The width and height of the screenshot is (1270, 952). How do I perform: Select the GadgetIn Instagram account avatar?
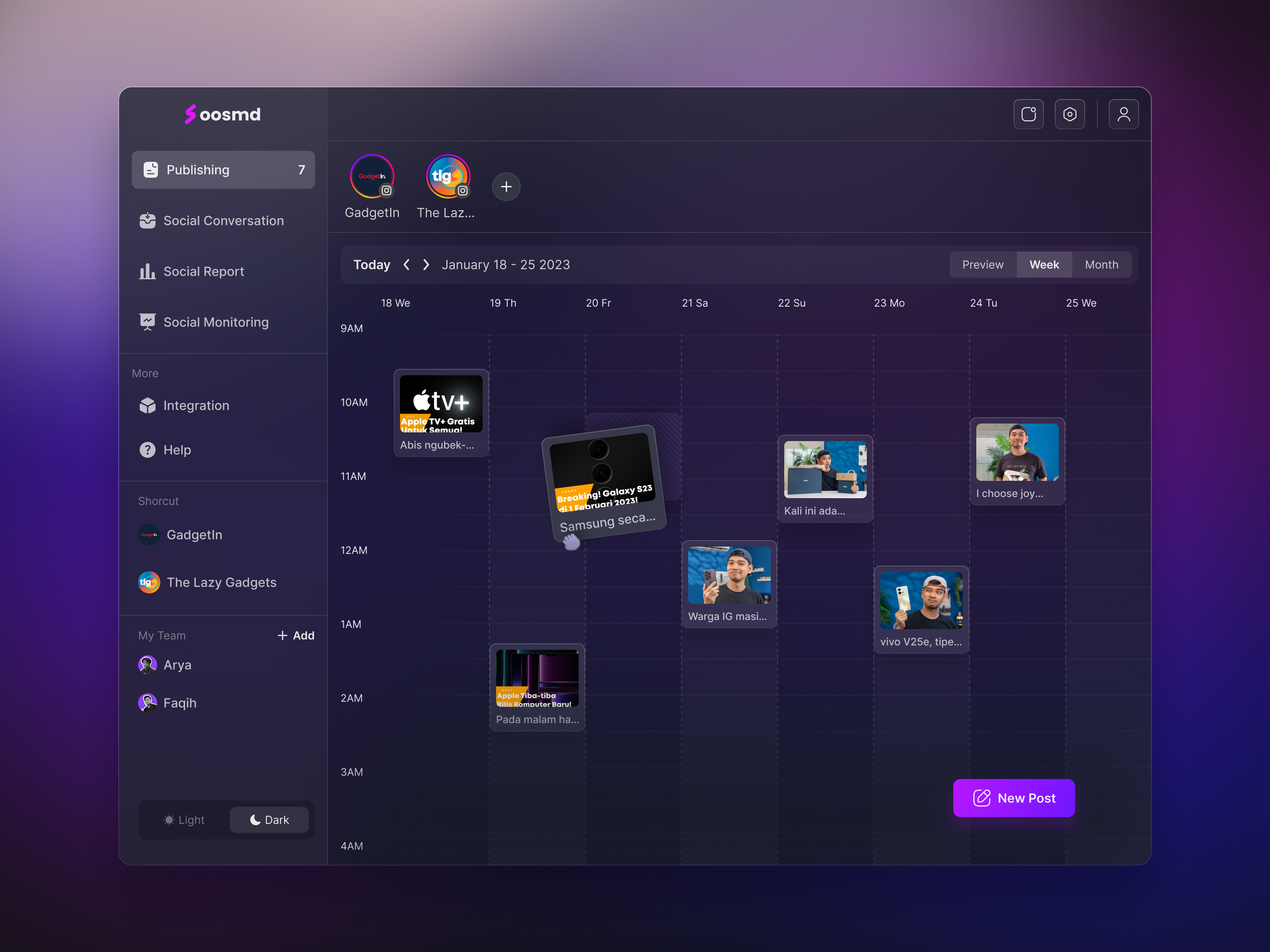coord(372,177)
